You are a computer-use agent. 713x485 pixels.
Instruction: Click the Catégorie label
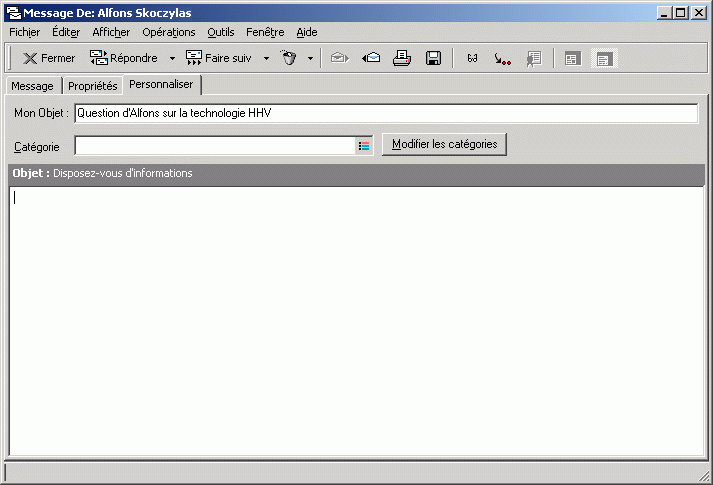click(x=37, y=147)
